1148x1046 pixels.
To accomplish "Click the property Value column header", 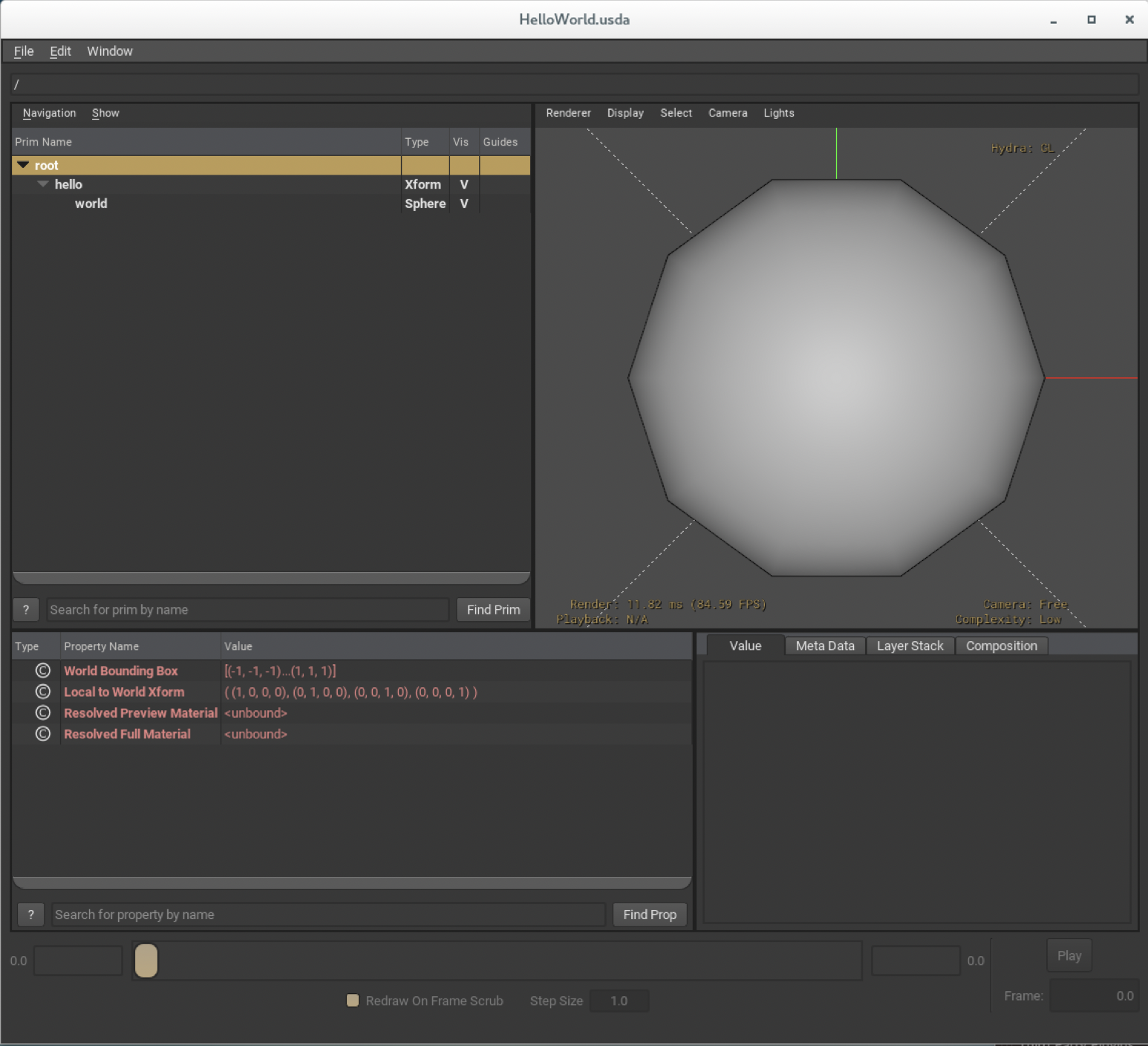I will tap(457, 646).
